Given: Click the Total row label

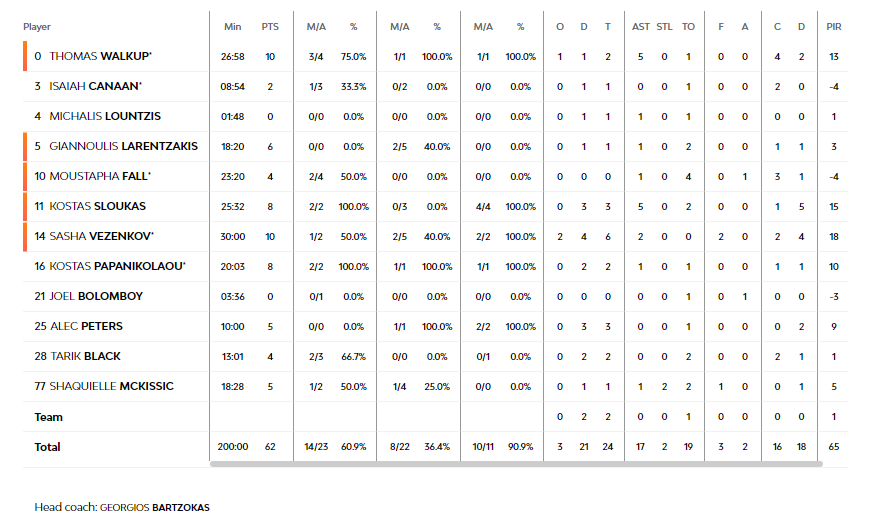Looking at the screenshot, I should (x=47, y=447).
